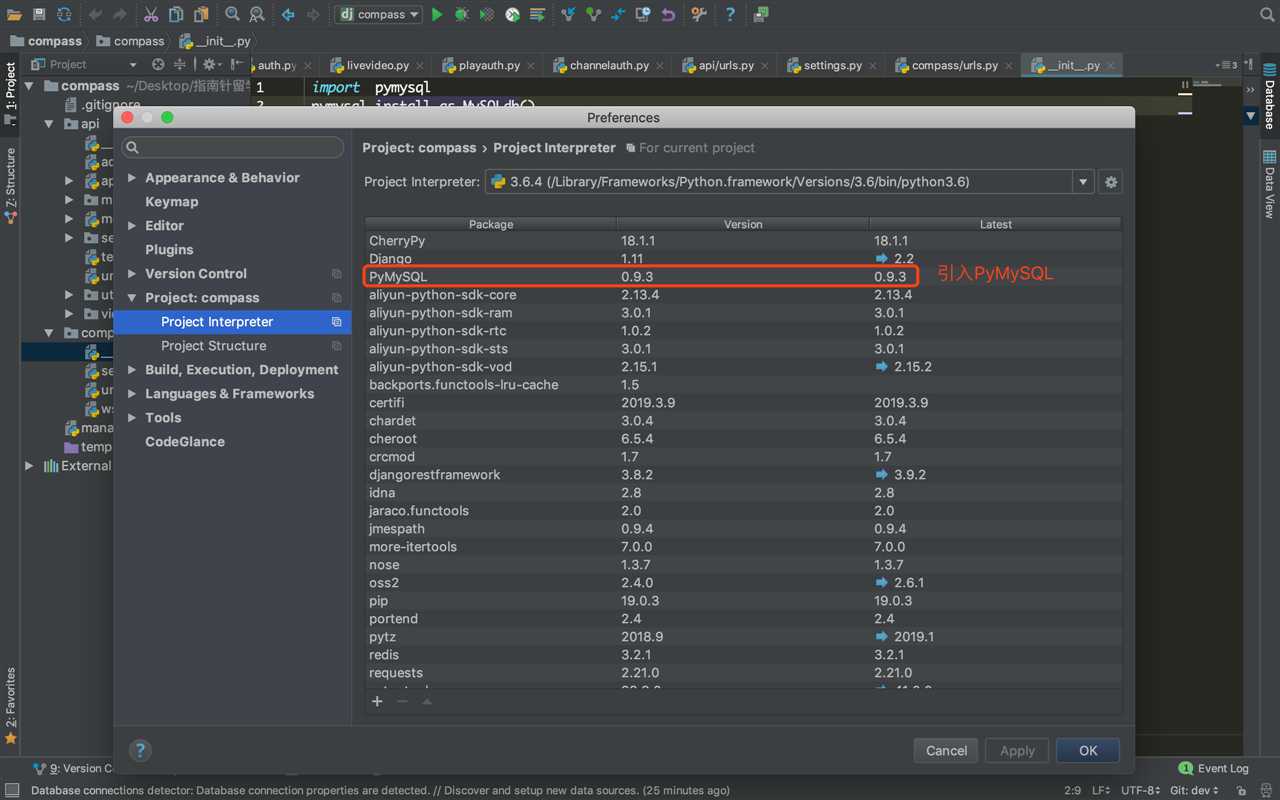Click the Git: dev branch widget
Viewport: 1280px width, 800px height.
pyautogui.click(x=1196, y=790)
